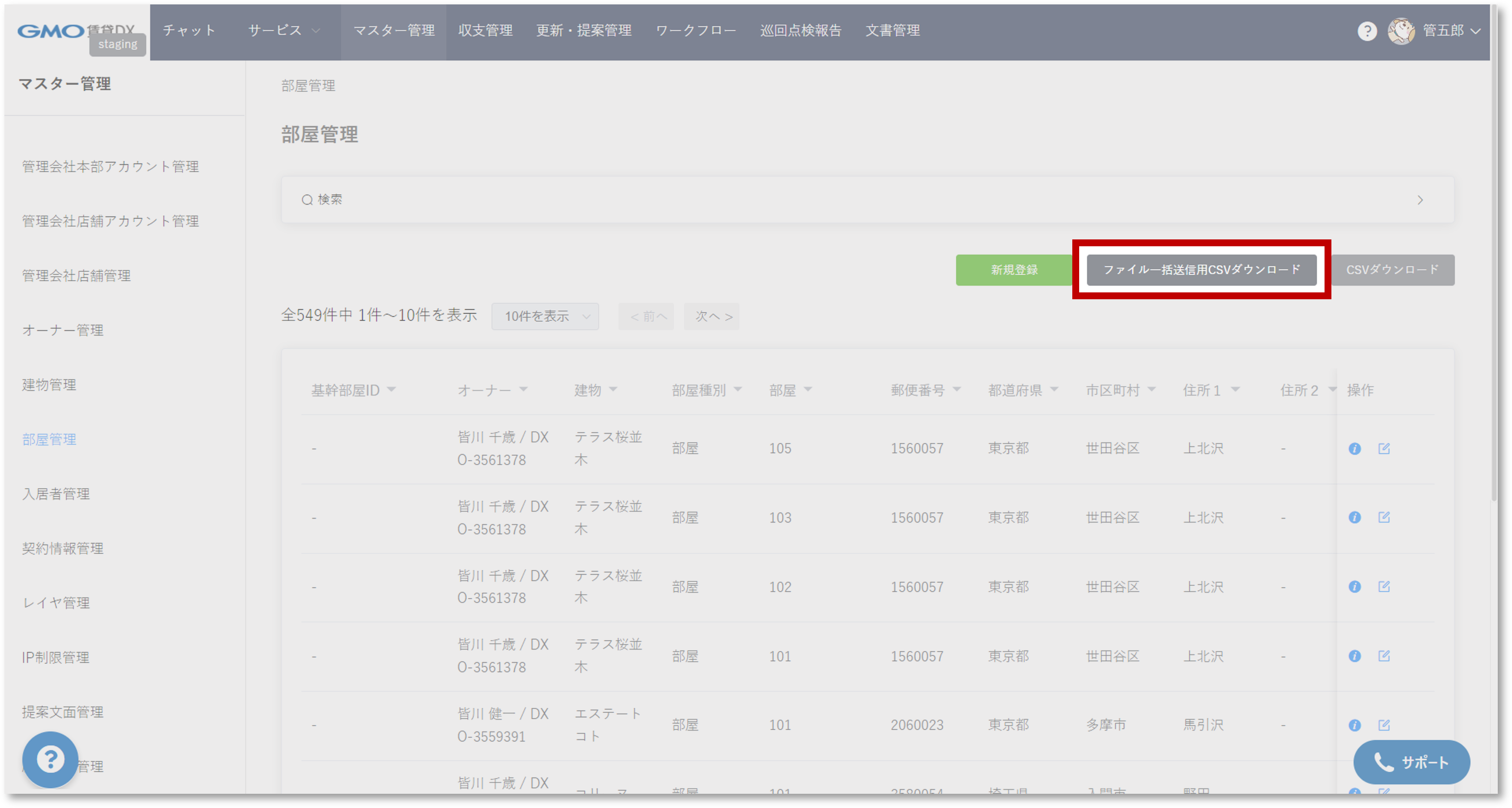This screenshot has width=1512, height=808.
Task: Click ファイル一括送信用CSVダウンロード button
Action: [1201, 270]
